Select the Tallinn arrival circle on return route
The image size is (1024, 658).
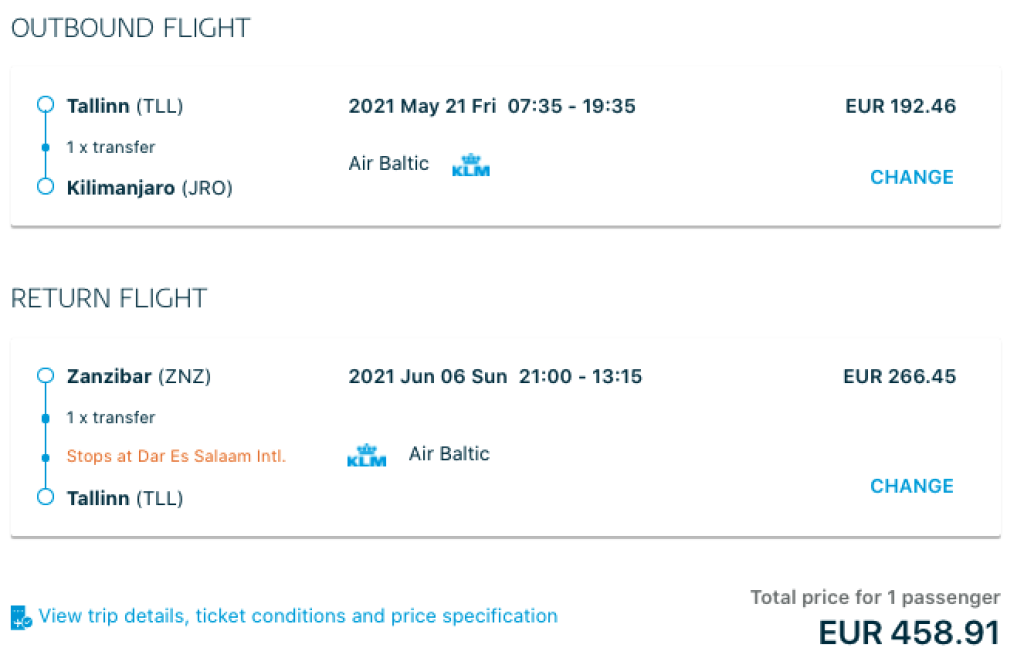coord(44,497)
